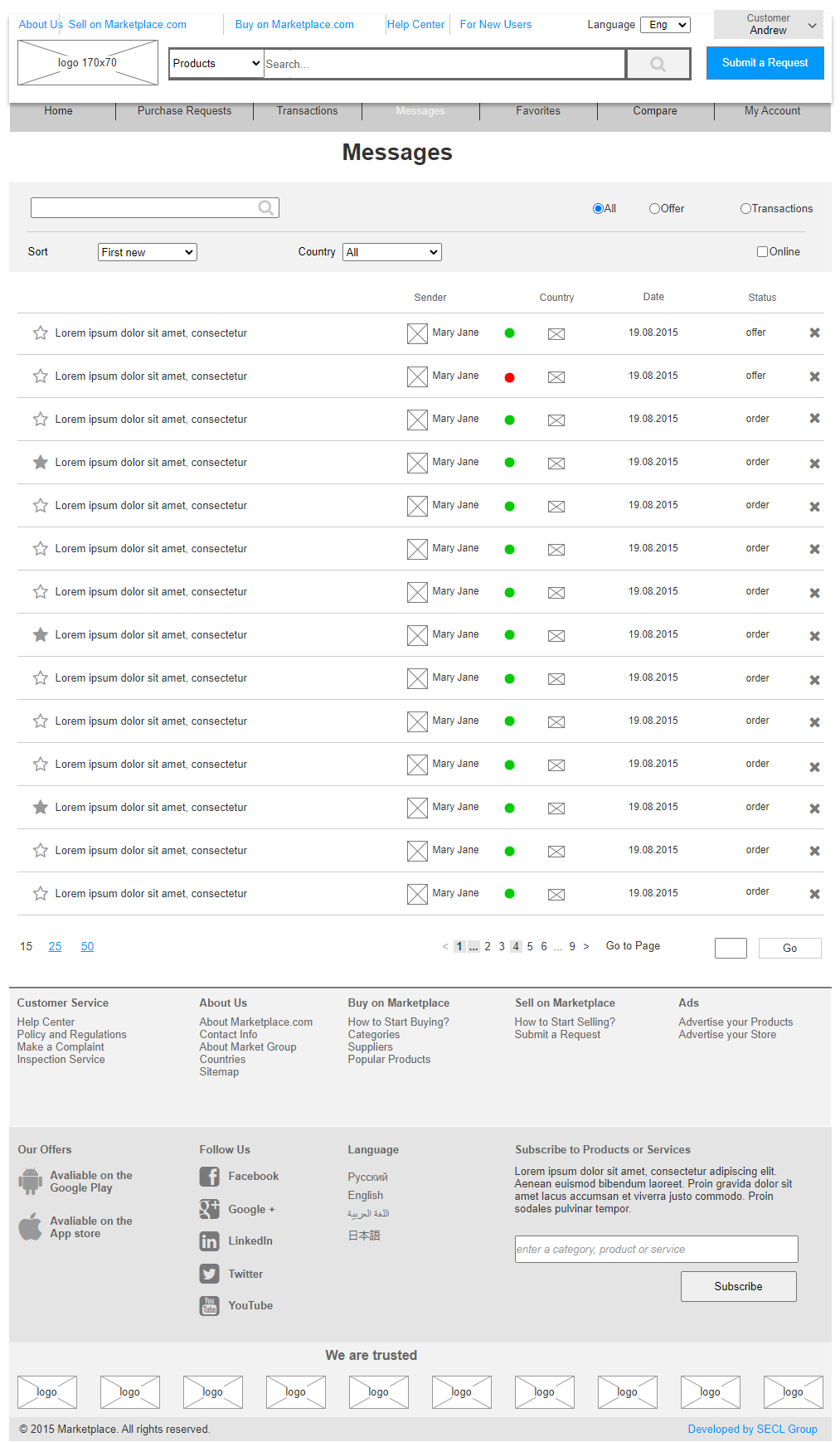Open the Language Eng dropdown
The width and height of the screenshot is (840, 1442).
665,25
